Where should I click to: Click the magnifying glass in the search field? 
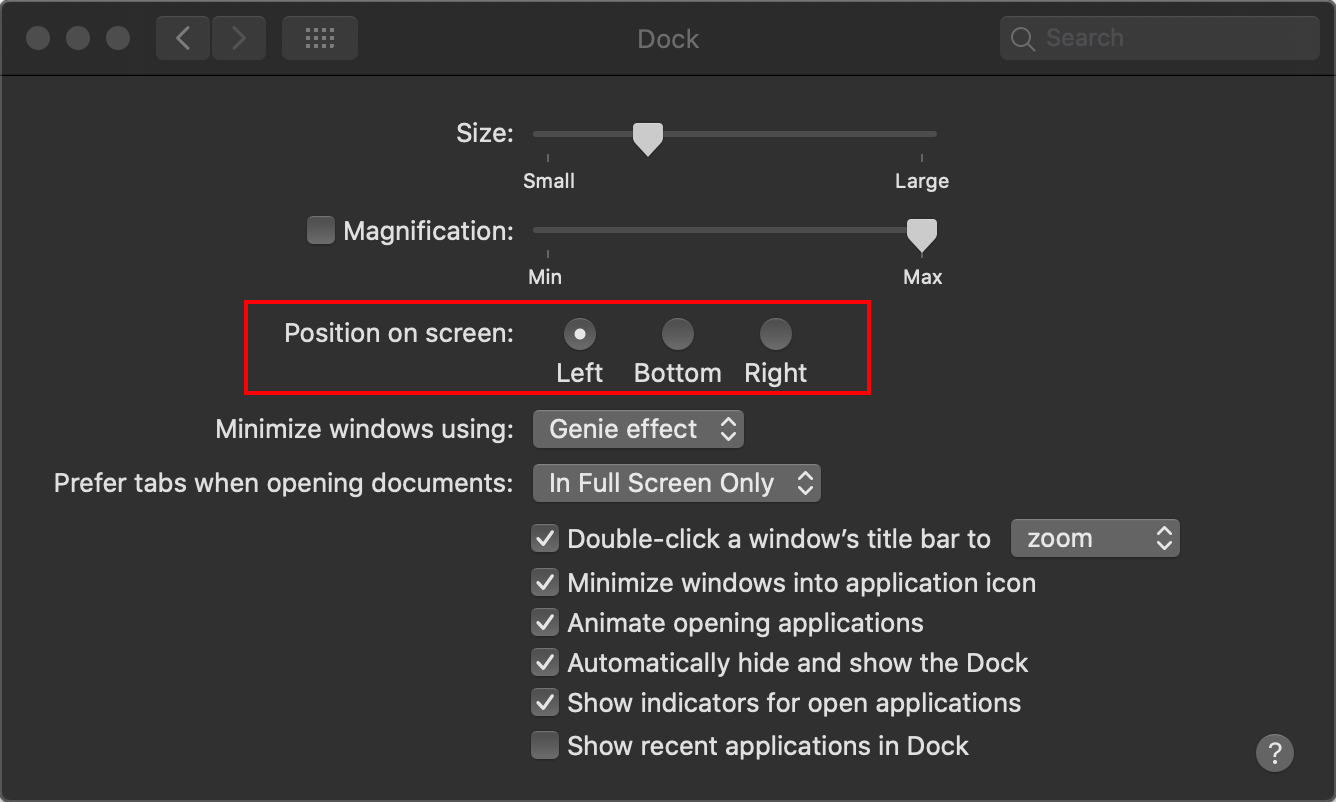coord(1022,38)
